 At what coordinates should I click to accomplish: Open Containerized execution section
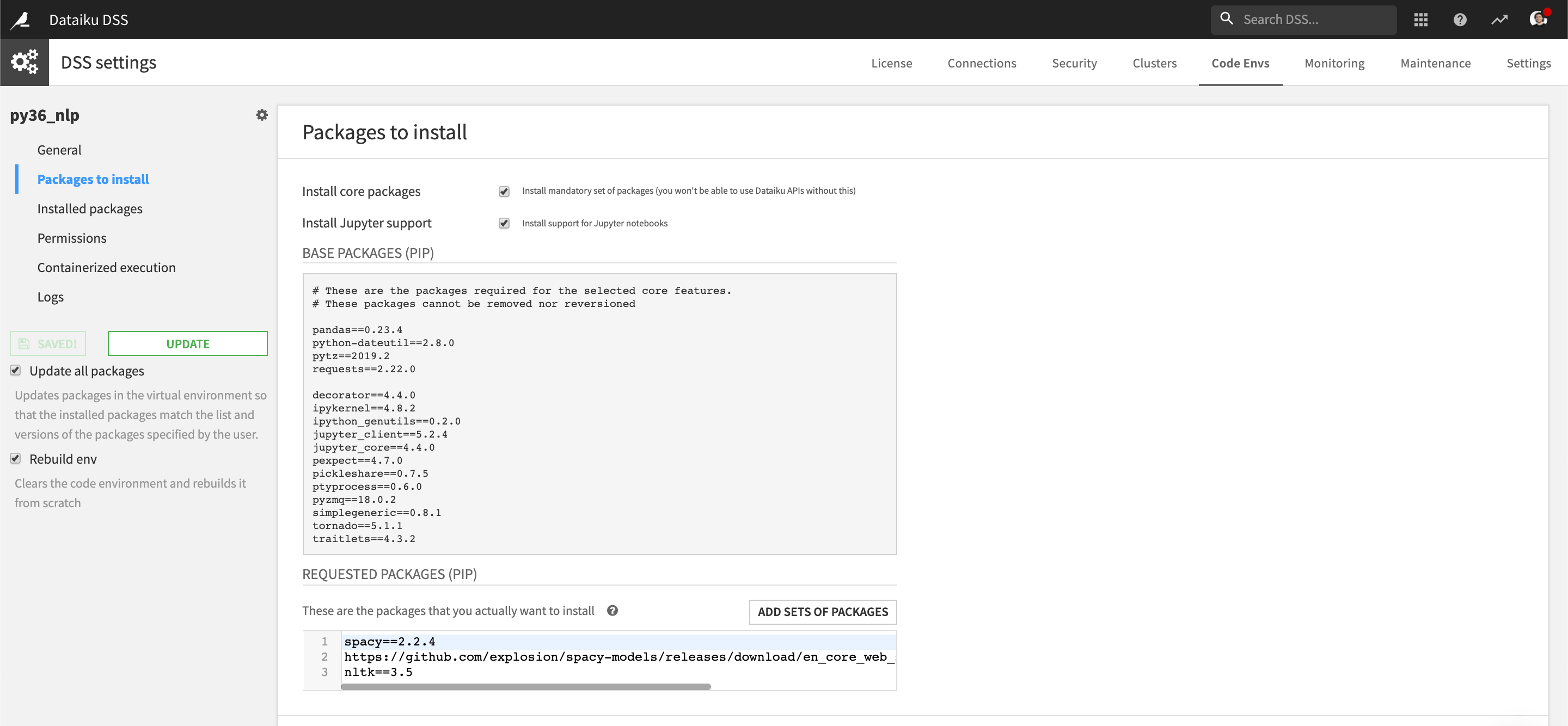click(x=106, y=267)
